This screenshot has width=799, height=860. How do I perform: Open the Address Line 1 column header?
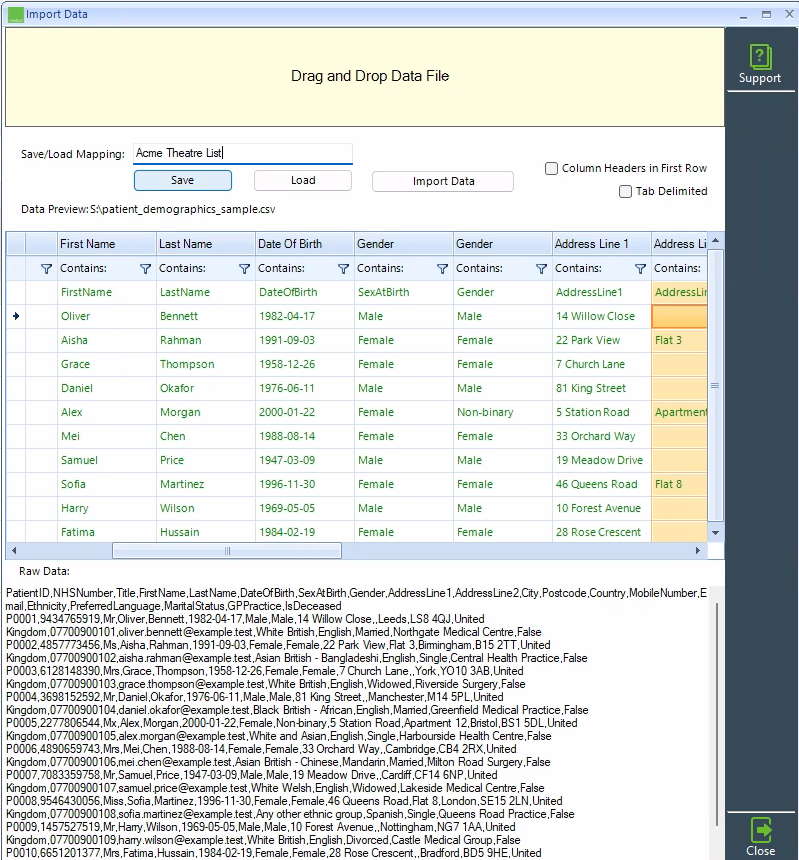point(602,244)
